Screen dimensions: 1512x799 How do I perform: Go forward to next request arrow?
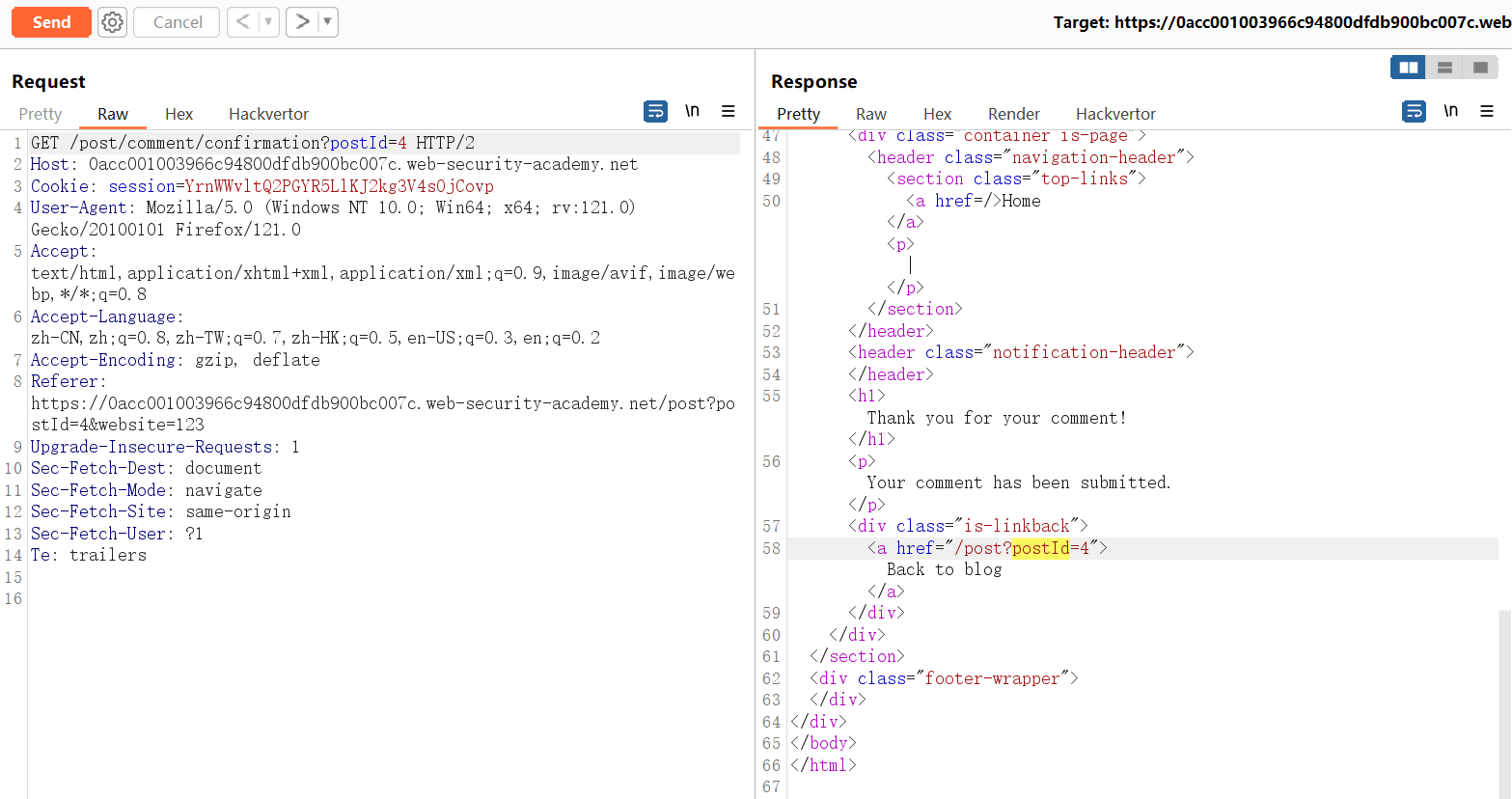pos(302,21)
